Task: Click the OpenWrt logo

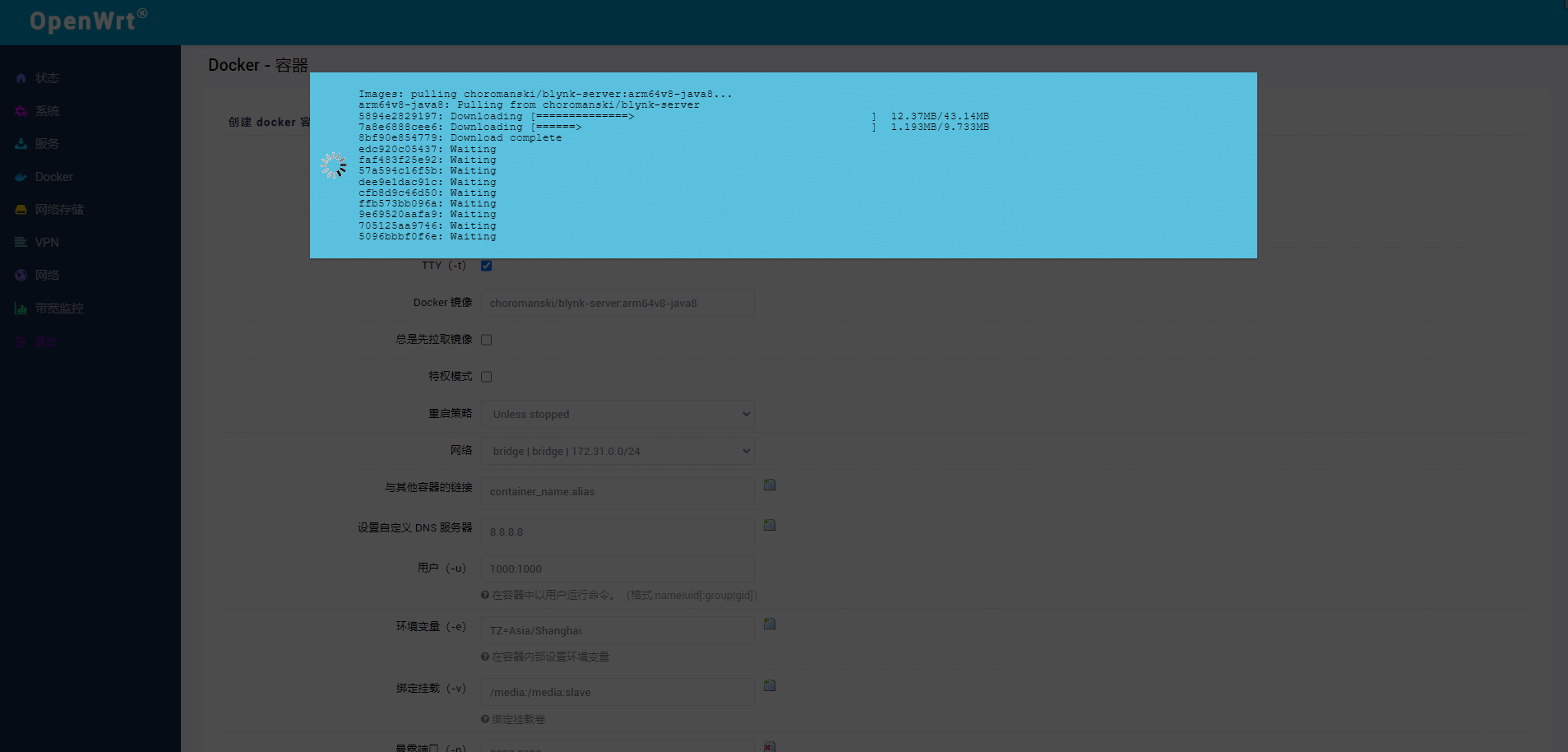Action: point(88,20)
